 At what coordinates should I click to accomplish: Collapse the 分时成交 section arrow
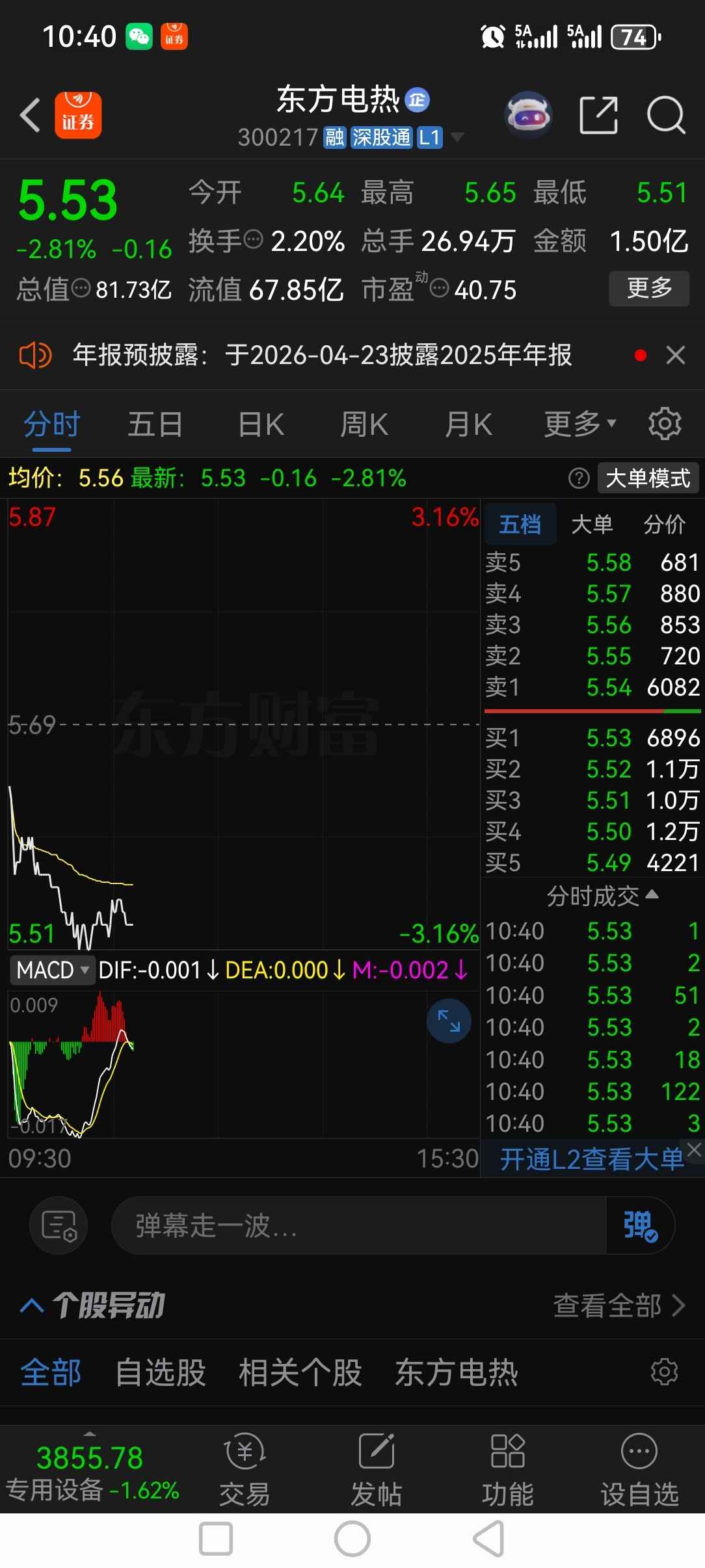(652, 895)
